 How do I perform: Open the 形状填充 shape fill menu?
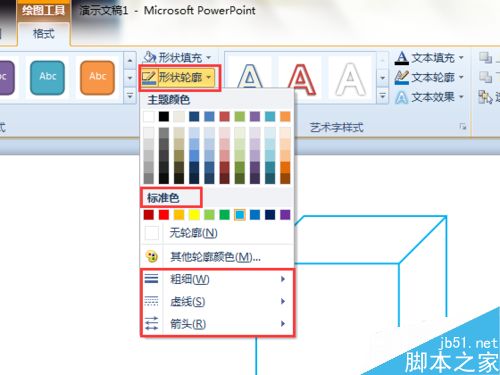(177, 58)
